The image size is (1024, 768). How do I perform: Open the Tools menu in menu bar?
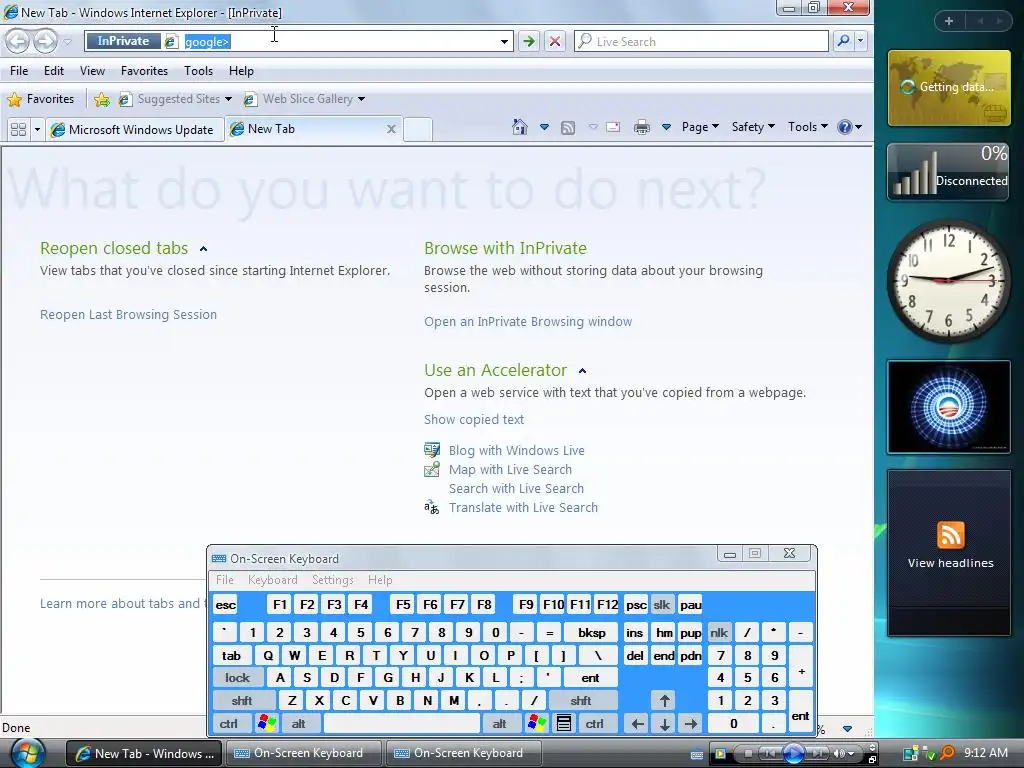coord(198,71)
